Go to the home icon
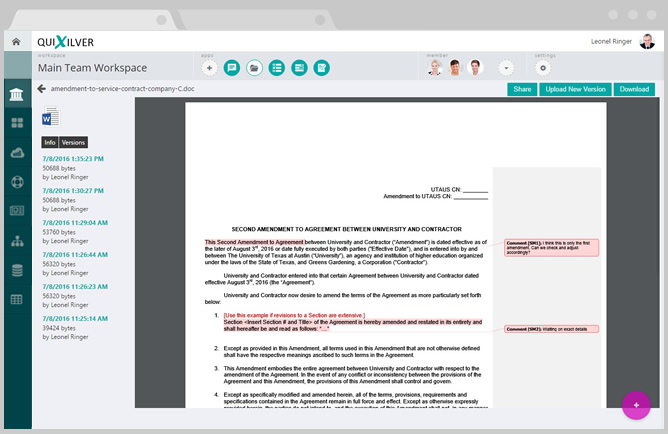 [16, 42]
